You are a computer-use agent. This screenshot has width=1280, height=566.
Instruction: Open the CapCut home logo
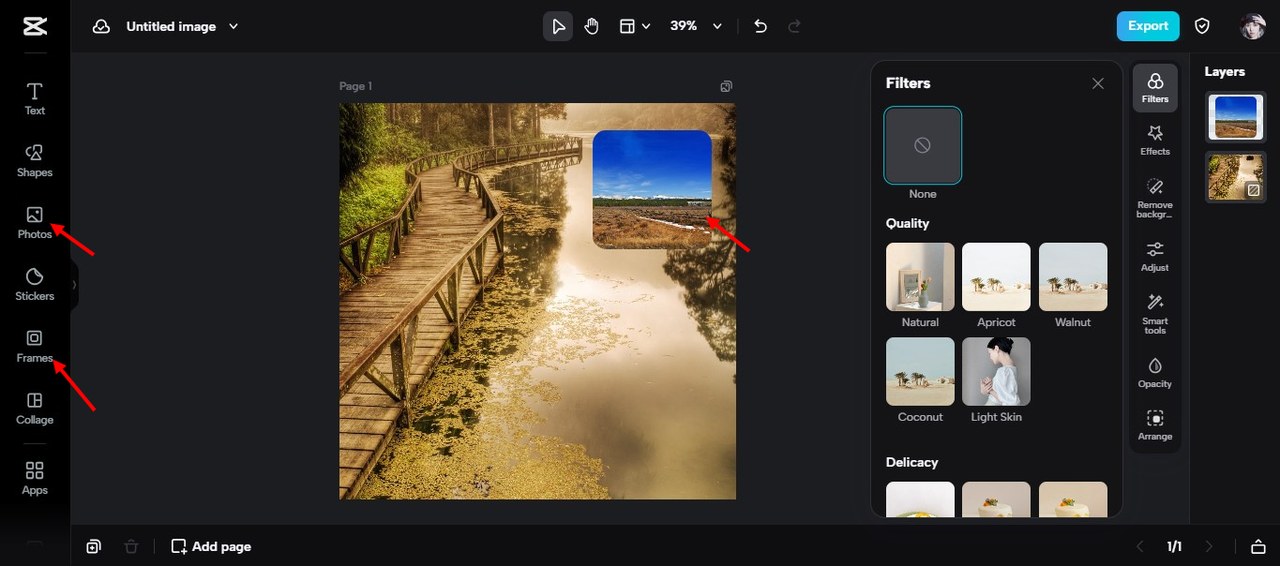pyautogui.click(x=35, y=27)
